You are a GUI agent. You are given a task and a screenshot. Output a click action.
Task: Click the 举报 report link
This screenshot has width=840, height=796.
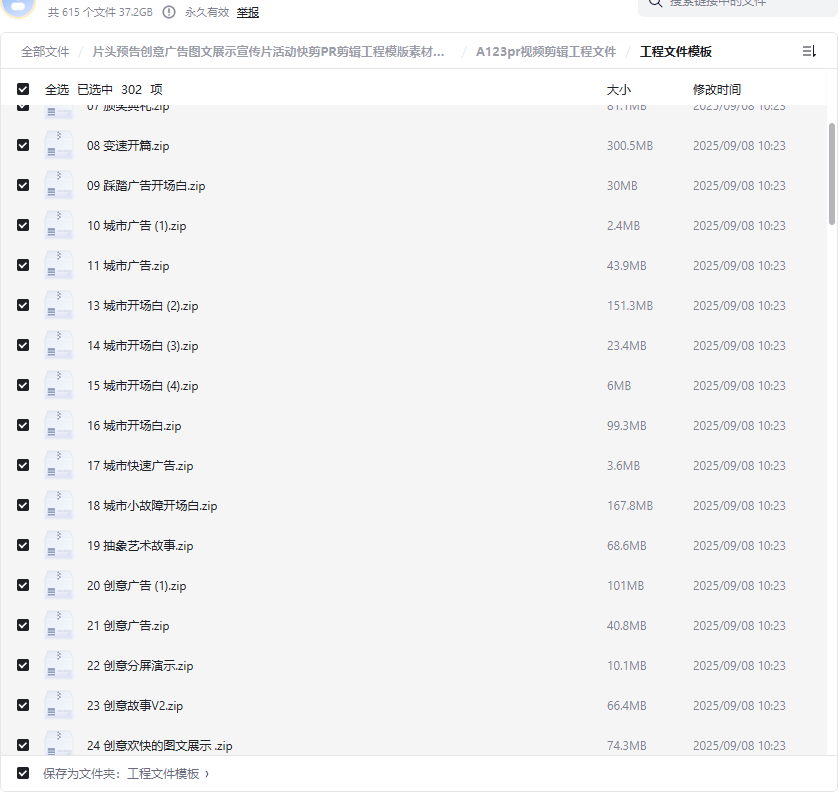point(248,12)
